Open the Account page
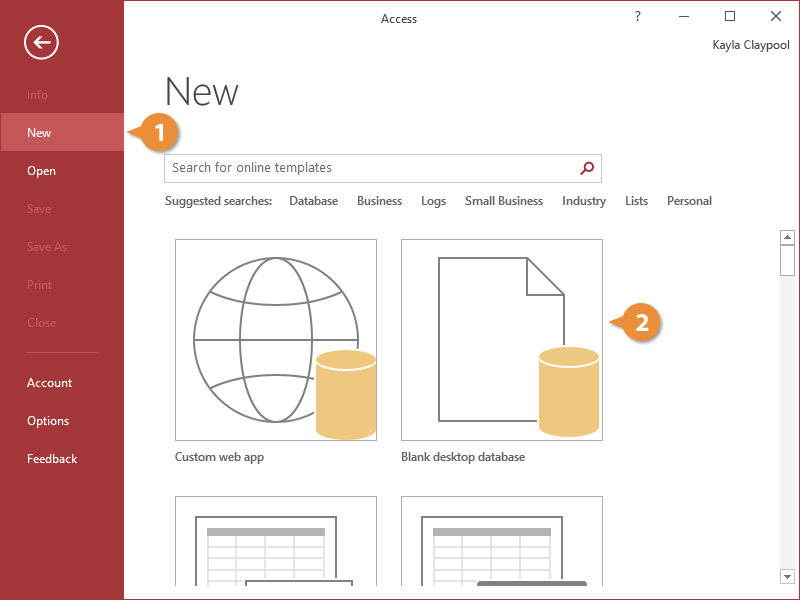The width and height of the screenshot is (800, 600). tap(50, 383)
